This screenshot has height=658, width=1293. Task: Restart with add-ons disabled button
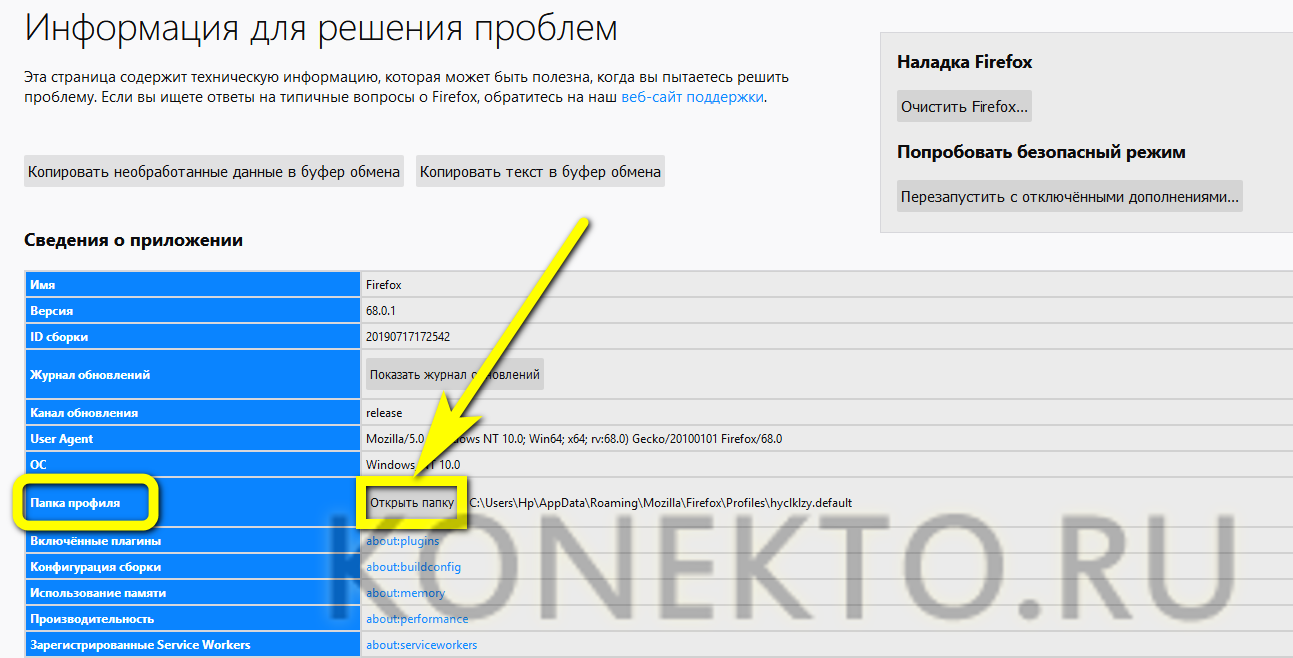click(x=1070, y=196)
